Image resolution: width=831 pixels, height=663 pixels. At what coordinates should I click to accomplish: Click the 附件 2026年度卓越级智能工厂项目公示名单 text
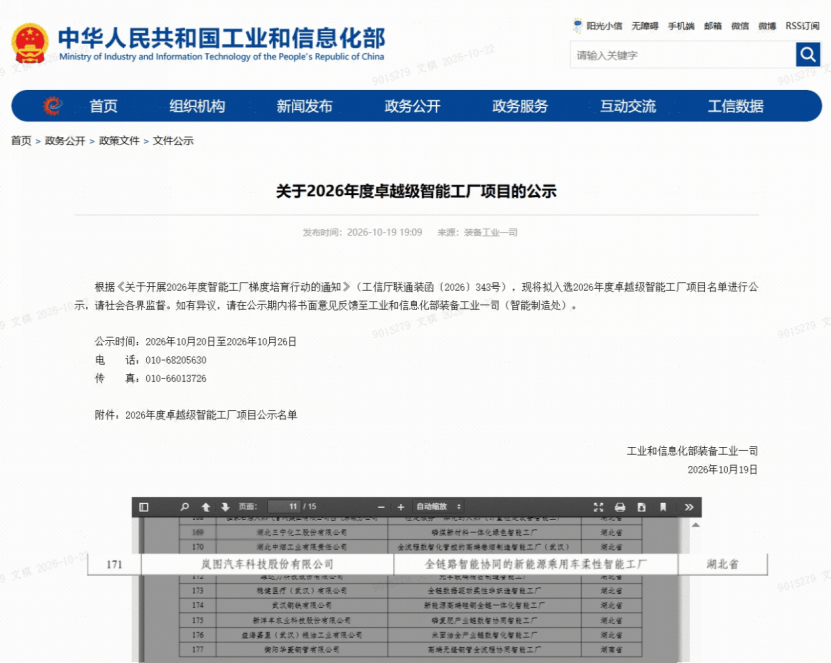196,415
